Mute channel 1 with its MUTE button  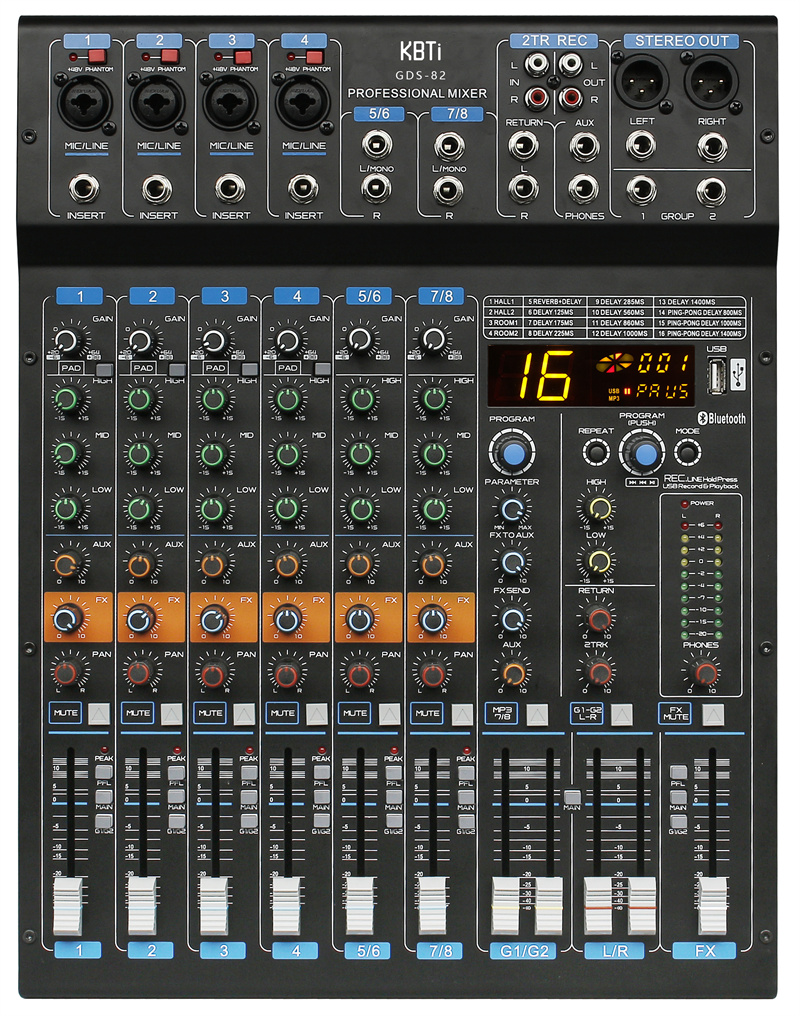tap(99, 713)
